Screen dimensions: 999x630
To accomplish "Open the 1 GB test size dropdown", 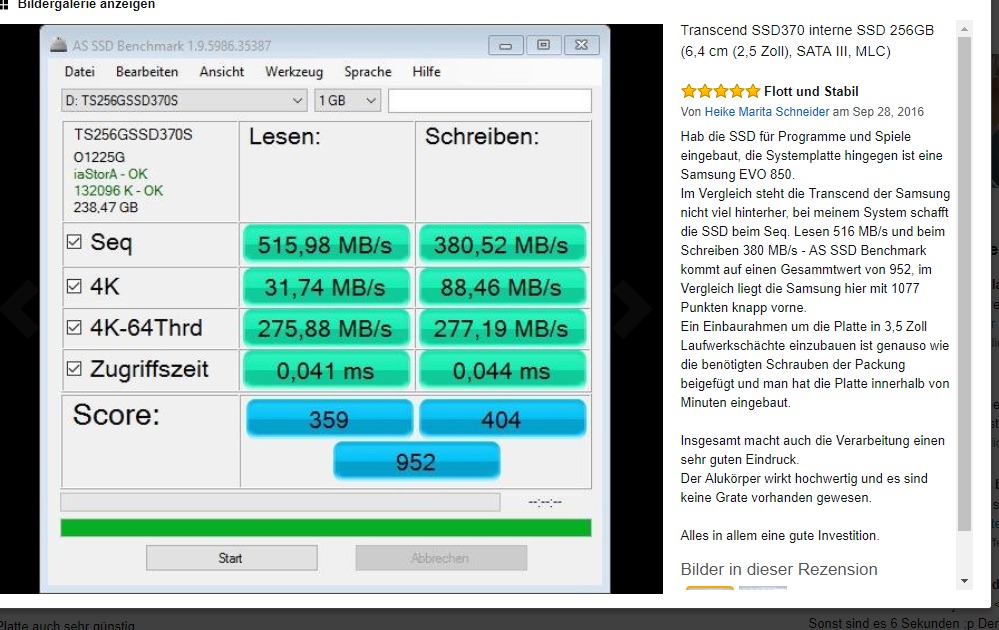I will (347, 101).
